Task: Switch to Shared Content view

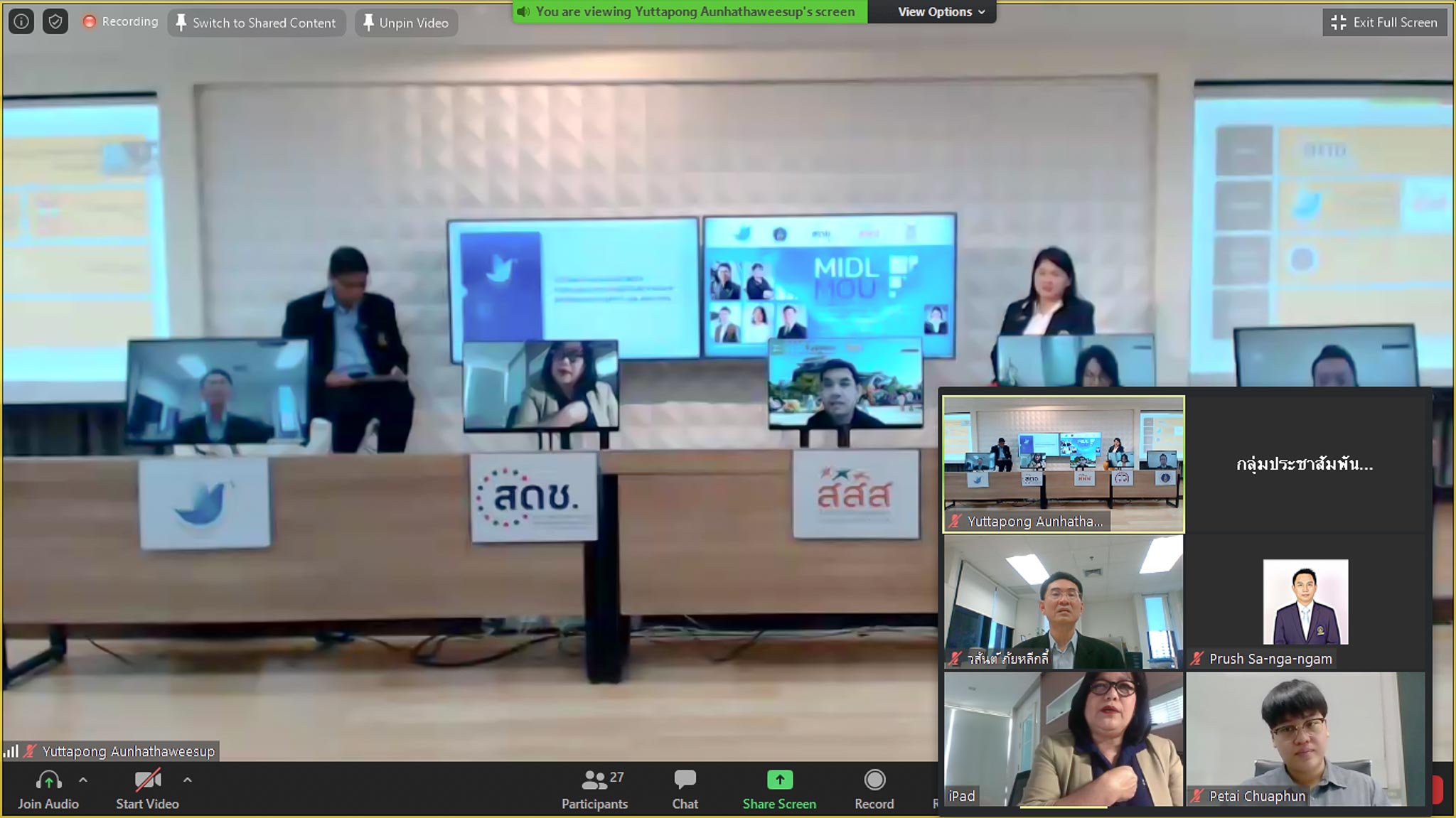Action: click(256, 23)
